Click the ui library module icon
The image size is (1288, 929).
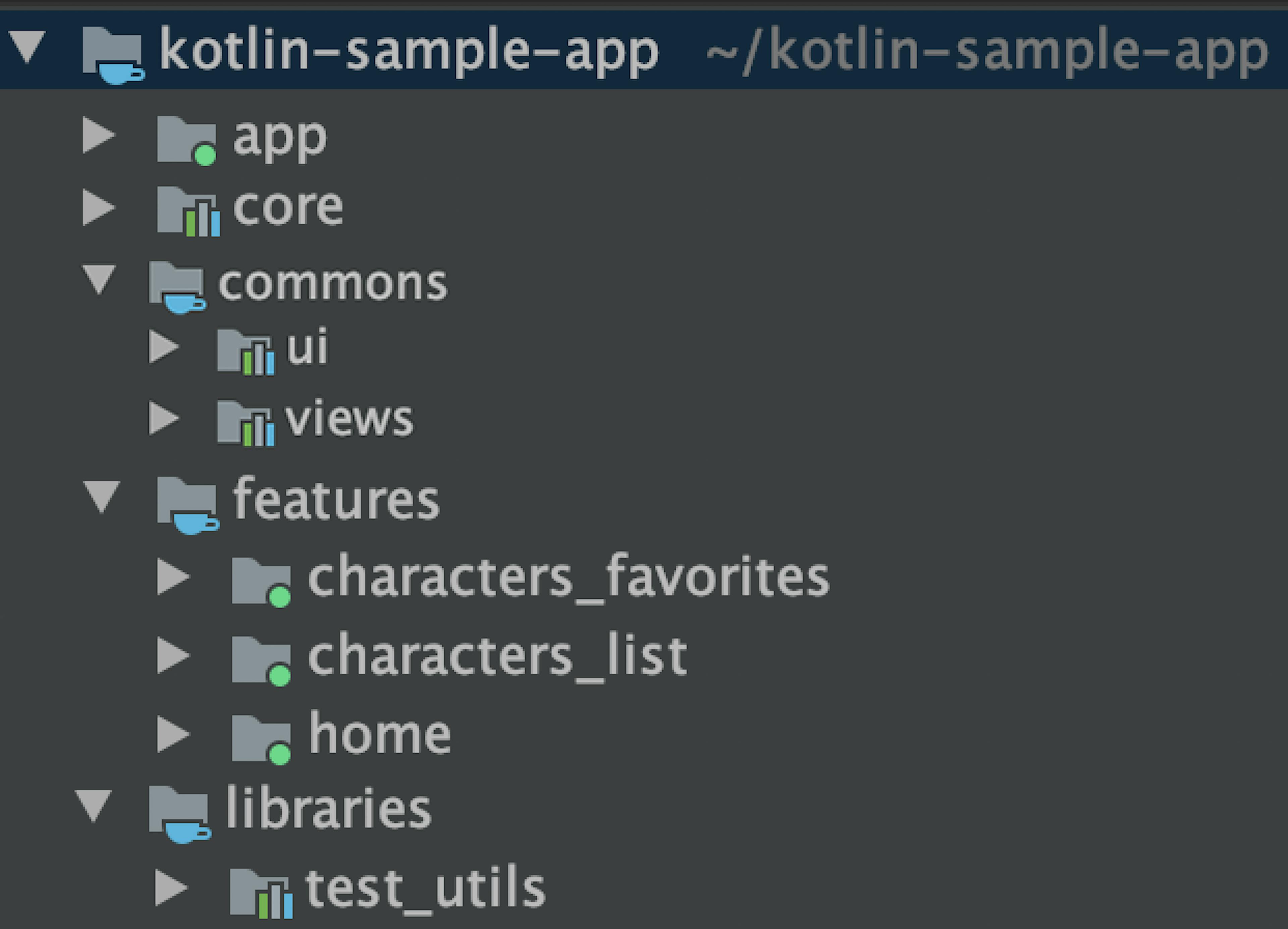(246, 352)
